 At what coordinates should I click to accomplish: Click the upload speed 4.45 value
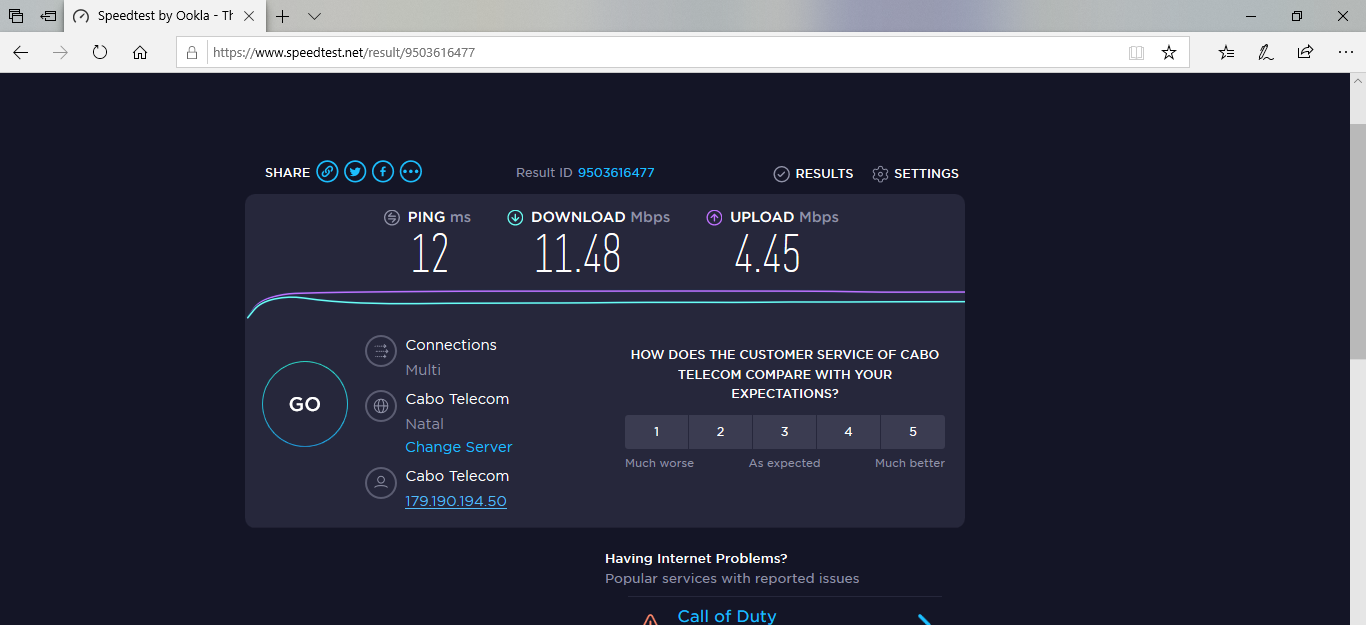tap(767, 253)
